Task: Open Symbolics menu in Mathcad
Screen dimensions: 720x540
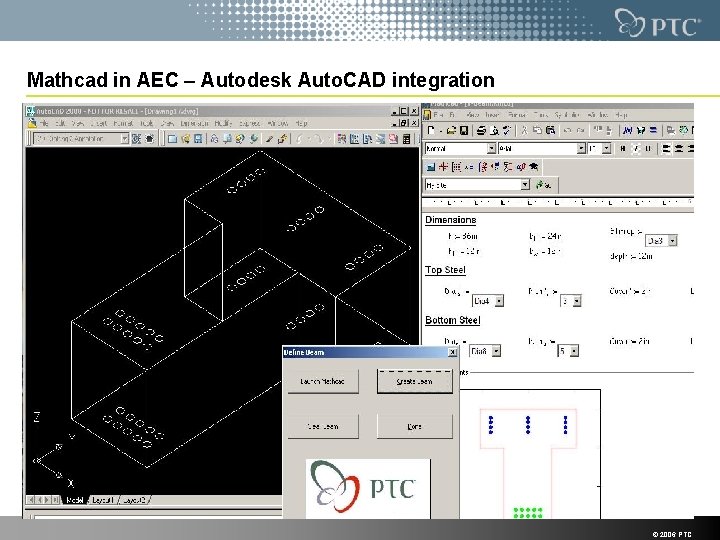Action: tap(568, 115)
